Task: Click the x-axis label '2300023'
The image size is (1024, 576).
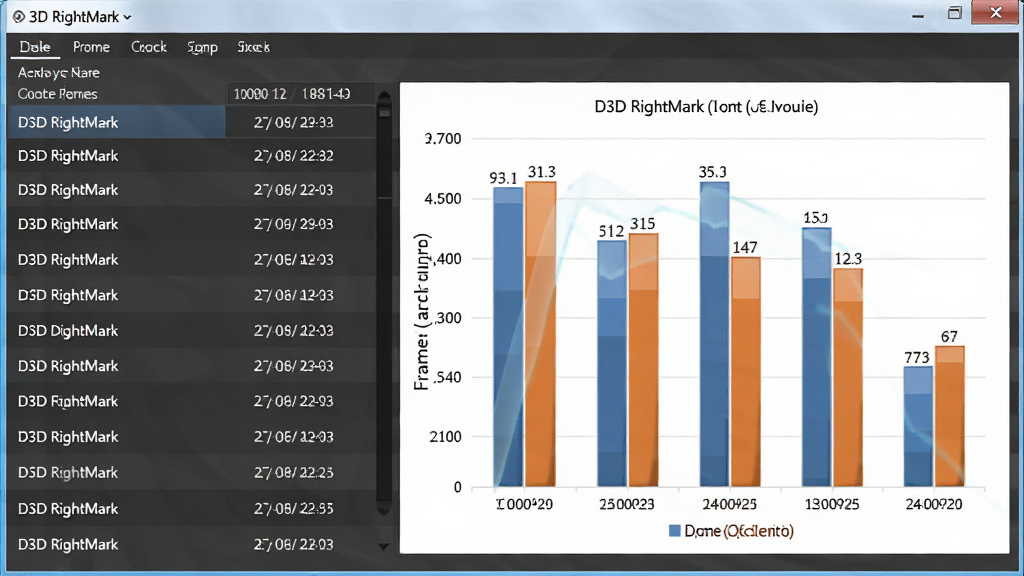Action: [x=627, y=504]
